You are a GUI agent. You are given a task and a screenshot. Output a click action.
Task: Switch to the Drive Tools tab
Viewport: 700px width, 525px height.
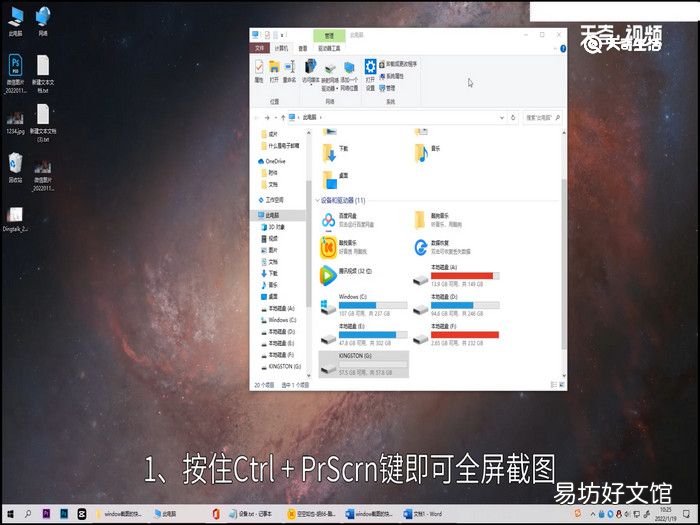coord(329,48)
